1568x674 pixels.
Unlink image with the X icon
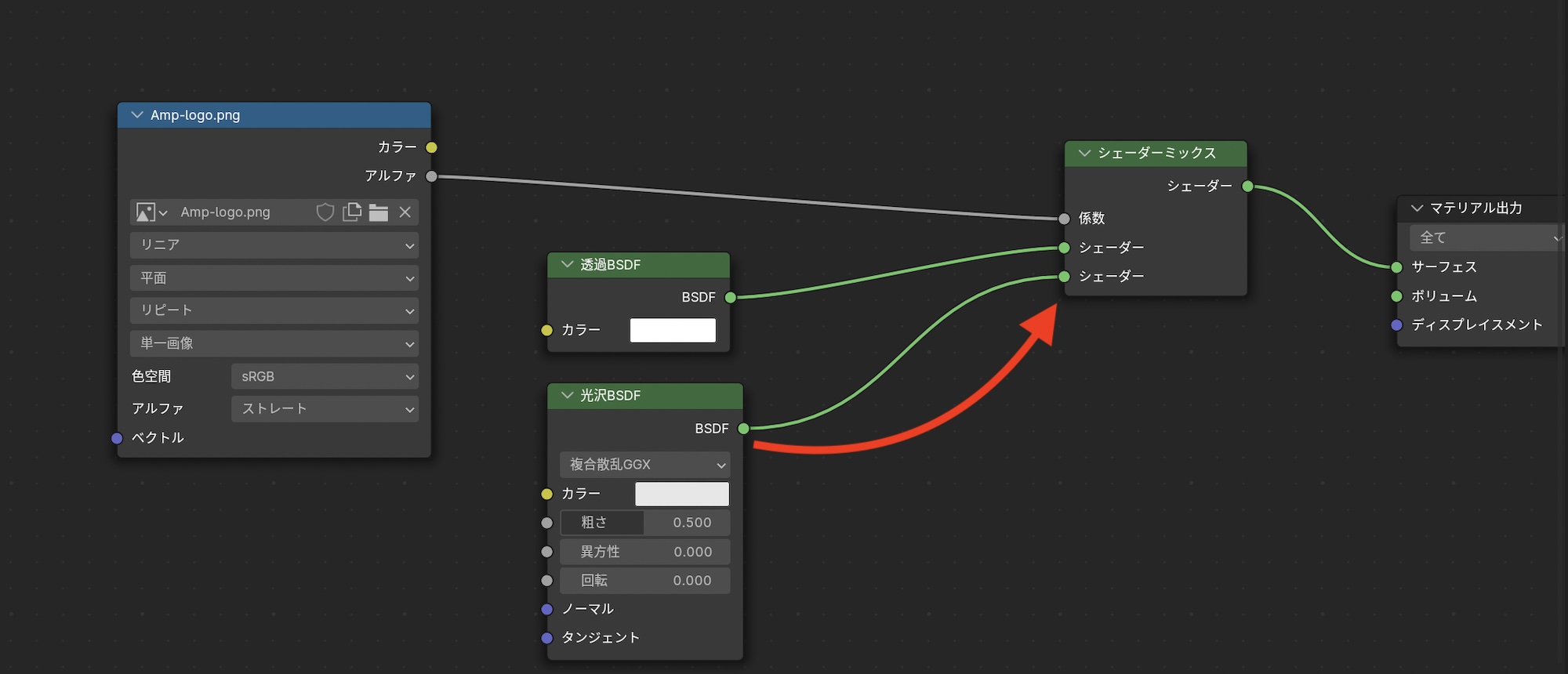(x=405, y=212)
